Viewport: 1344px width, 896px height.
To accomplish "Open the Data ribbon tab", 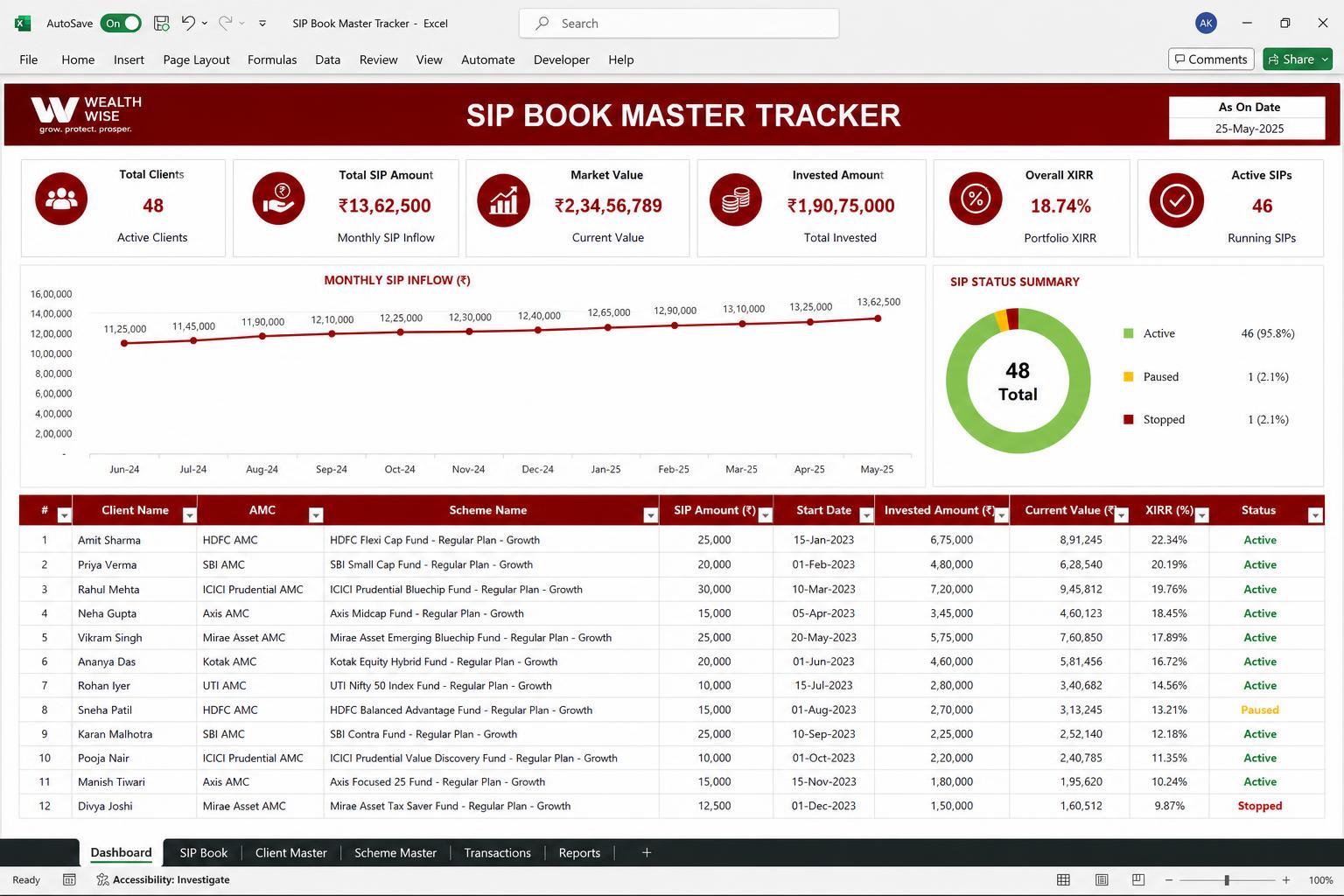I will pos(327,59).
